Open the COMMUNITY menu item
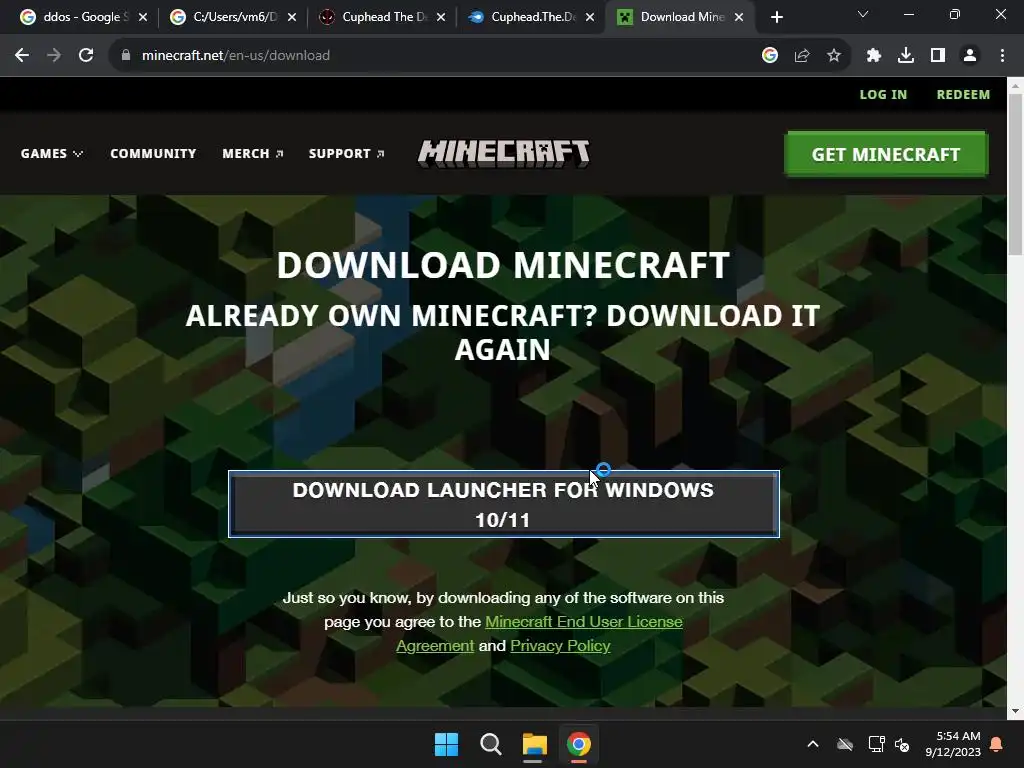The width and height of the screenshot is (1024, 768). pos(153,153)
